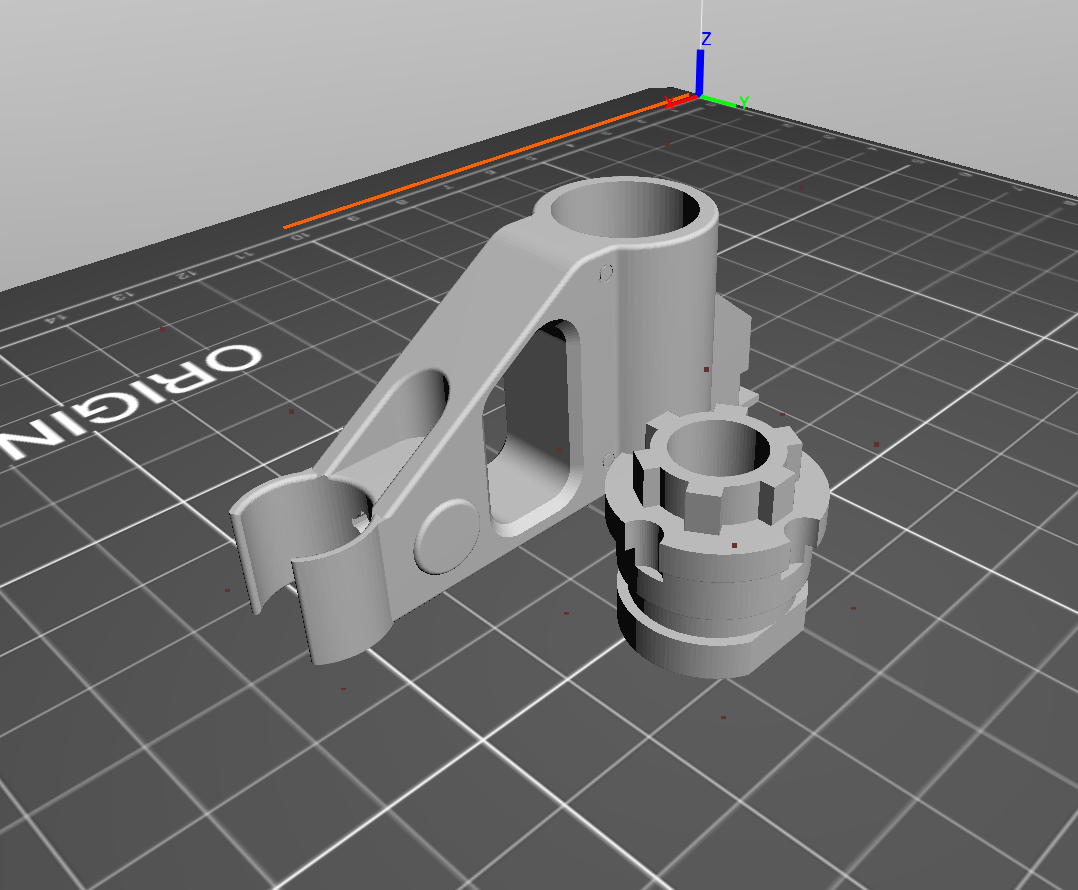This screenshot has height=890, width=1078.
Task: Click ruler number 10 on bed edge
Action: (x=300, y=236)
